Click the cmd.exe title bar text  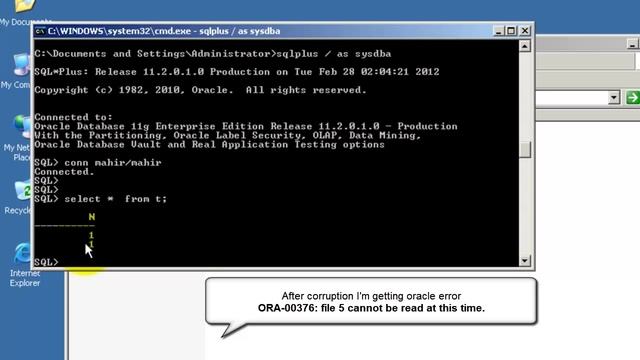(x=164, y=31)
